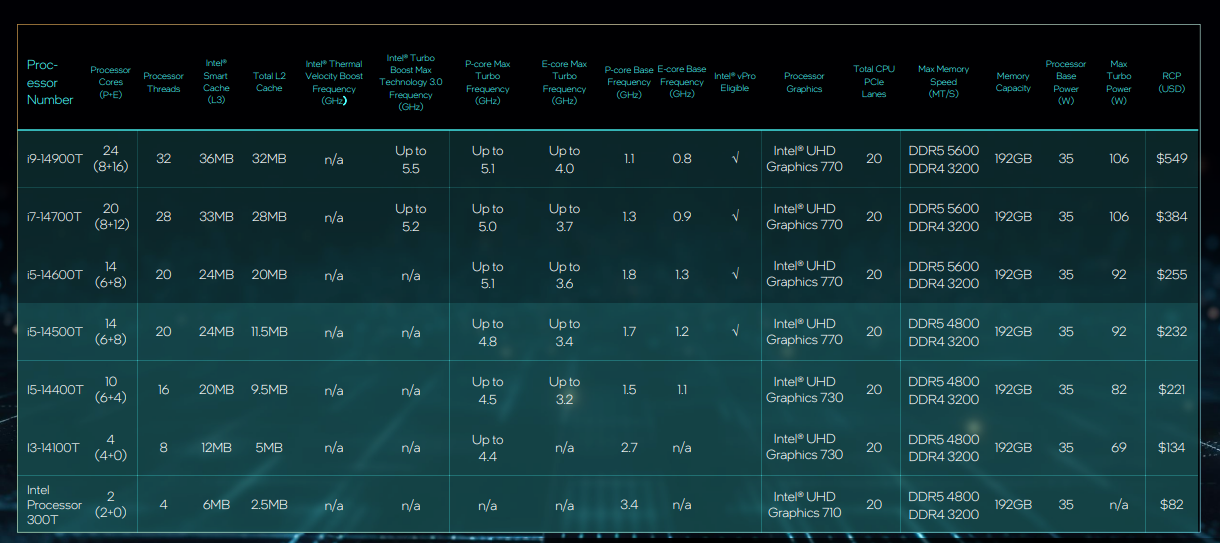This screenshot has height=543, width=1220.
Task: Click the Intel vPro Eligible column header
Action: coord(735,82)
